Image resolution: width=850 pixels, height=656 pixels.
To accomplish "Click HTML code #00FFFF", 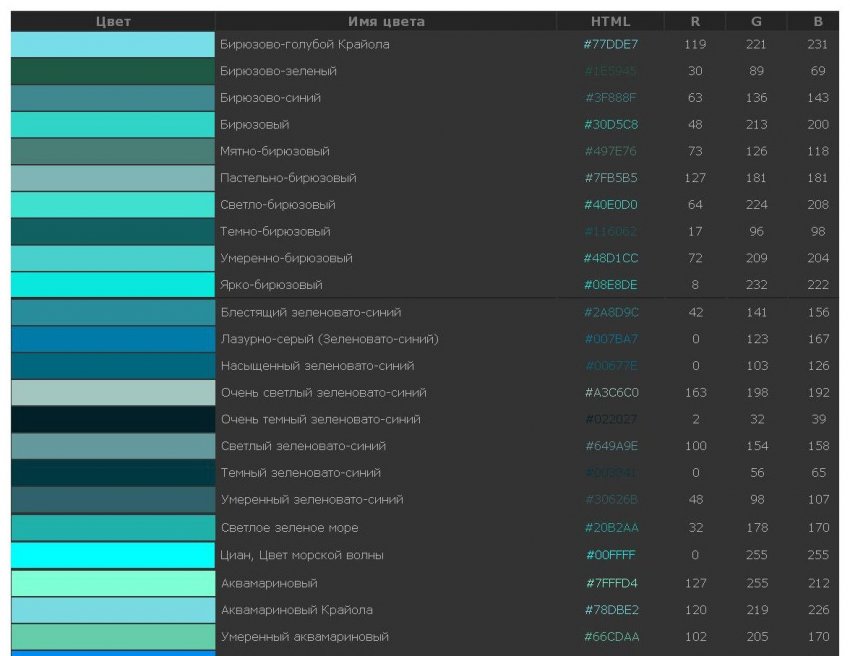I will (611, 555).
